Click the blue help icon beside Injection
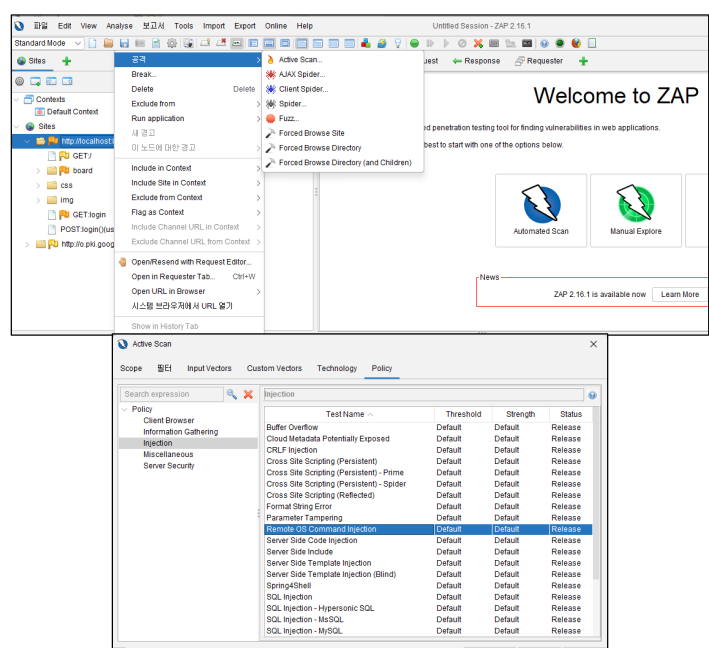The width and height of the screenshot is (709, 648). click(x=592, y=395)
